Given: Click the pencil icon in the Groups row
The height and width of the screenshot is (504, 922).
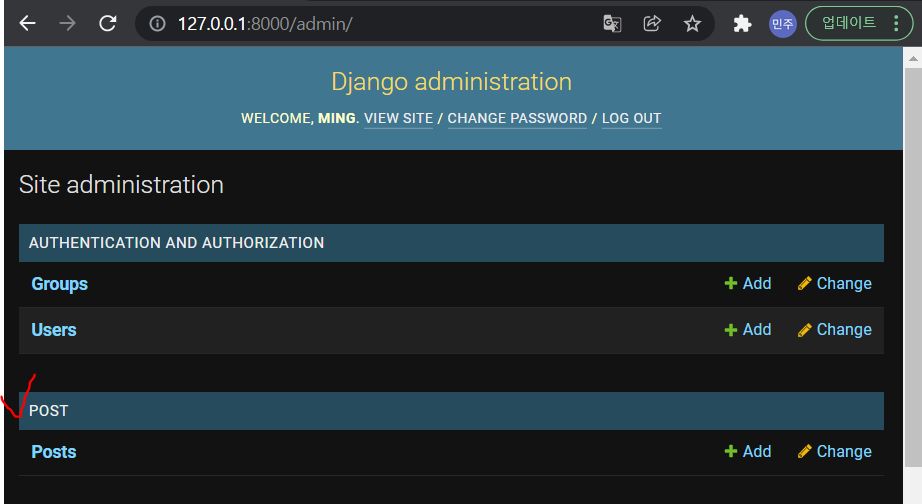Looking at the screenshot, I should [804, 283].
